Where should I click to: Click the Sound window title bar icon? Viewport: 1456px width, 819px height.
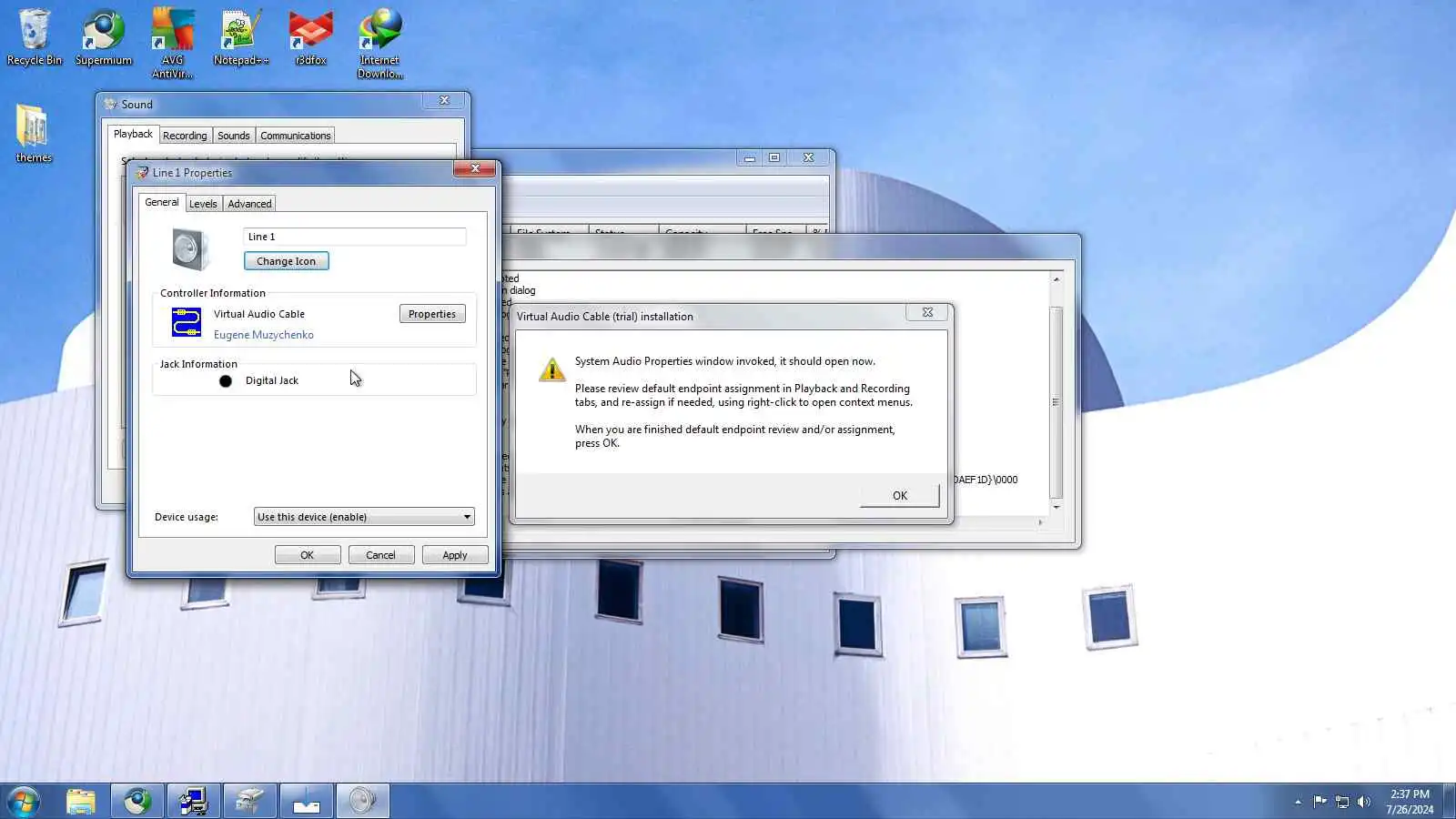(111, 104)
